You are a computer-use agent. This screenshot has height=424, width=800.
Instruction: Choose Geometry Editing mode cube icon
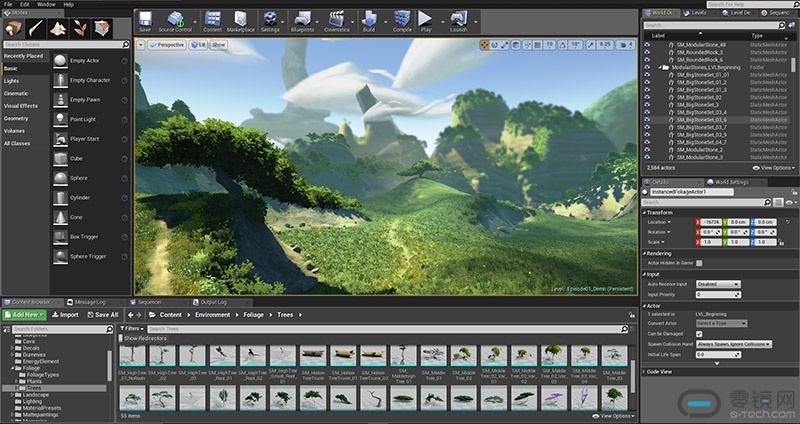tap(102, 29)
